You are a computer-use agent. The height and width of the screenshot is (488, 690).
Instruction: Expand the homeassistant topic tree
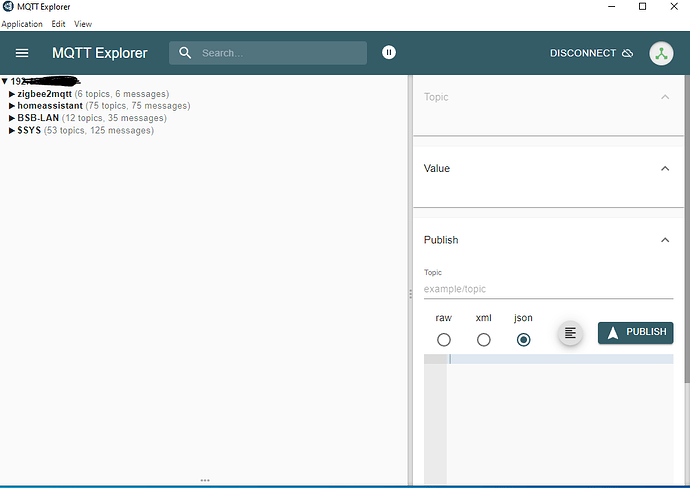(x=12, y=106)
